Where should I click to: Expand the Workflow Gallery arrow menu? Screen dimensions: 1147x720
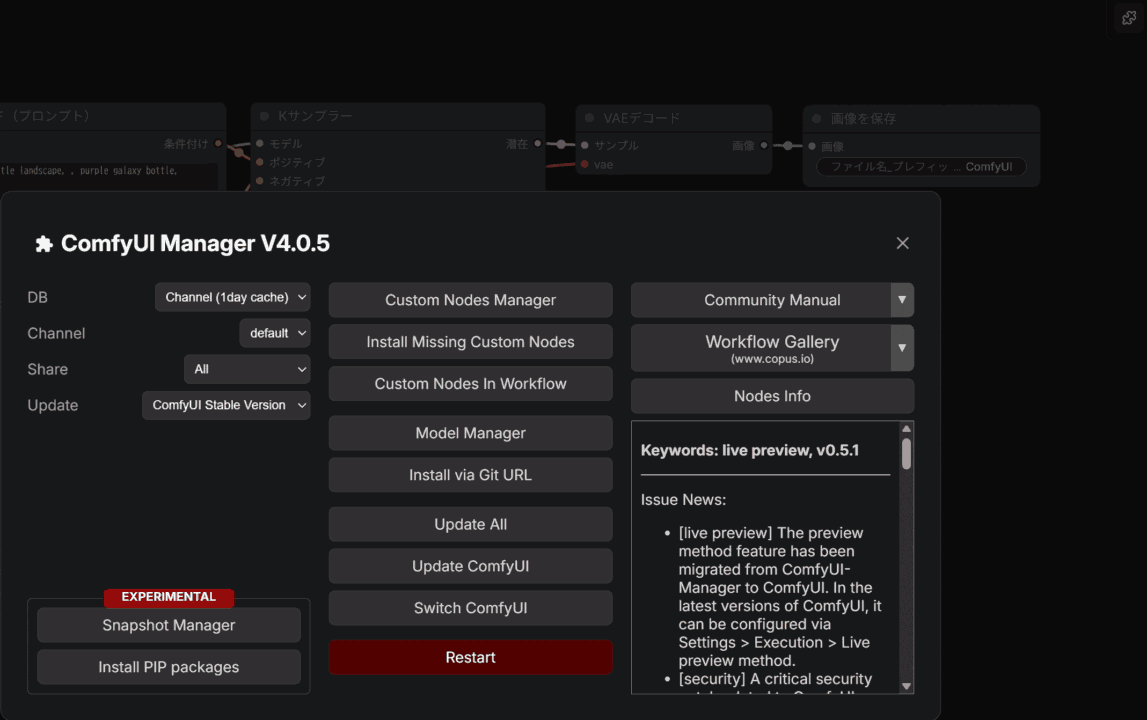[x=902, y=348]
